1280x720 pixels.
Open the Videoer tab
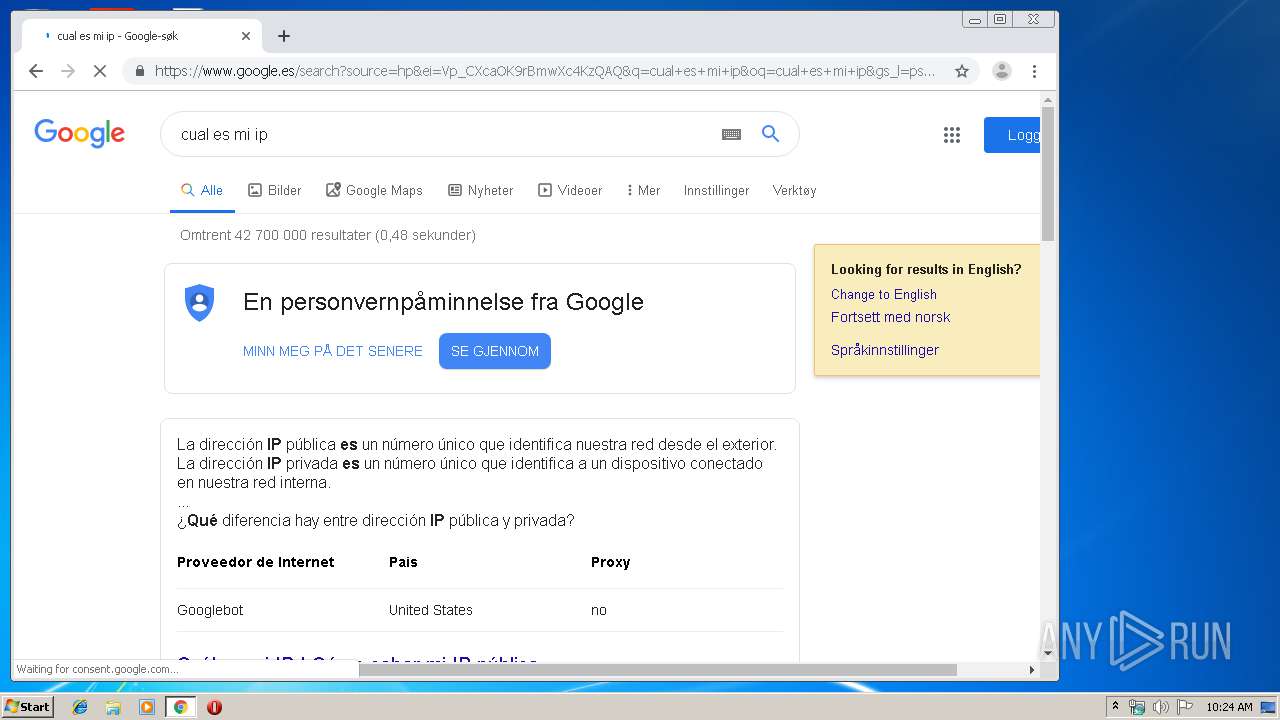tap(570, 190)
